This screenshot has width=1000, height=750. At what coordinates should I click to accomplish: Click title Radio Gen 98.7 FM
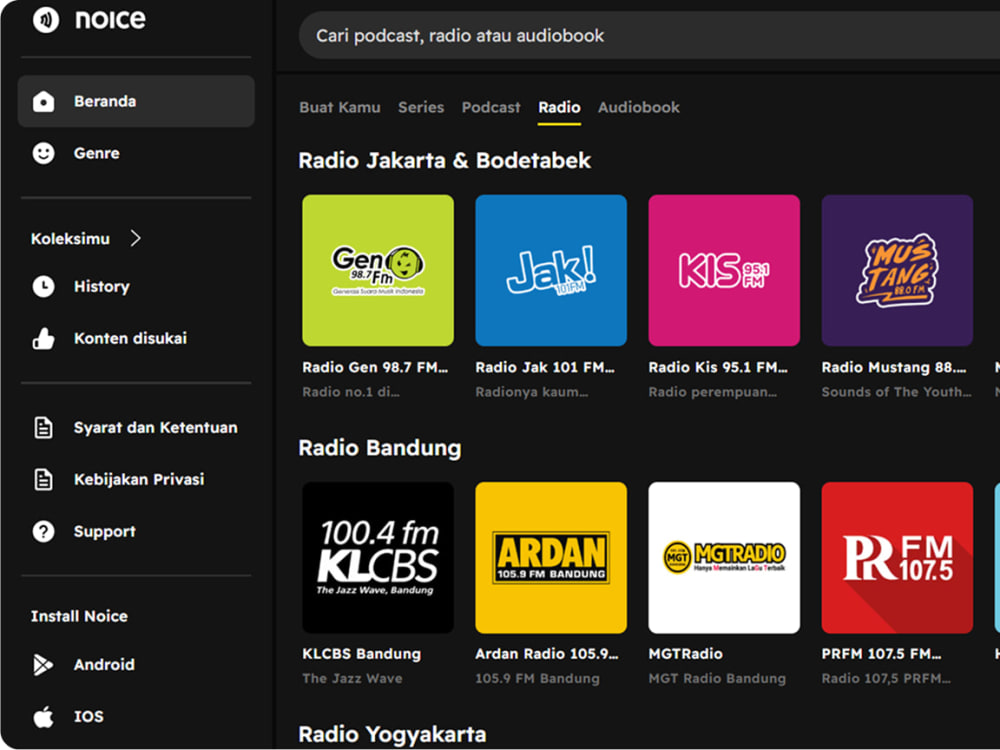point(375,367)
